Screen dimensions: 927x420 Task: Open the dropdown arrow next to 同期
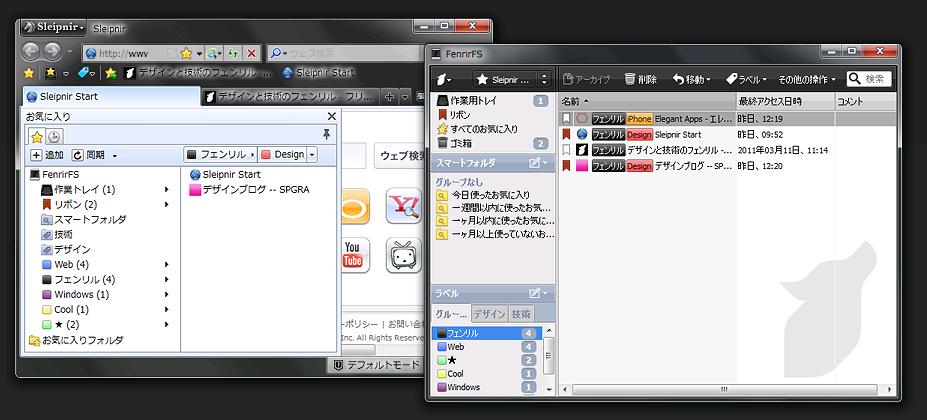[x=115, y=156]
